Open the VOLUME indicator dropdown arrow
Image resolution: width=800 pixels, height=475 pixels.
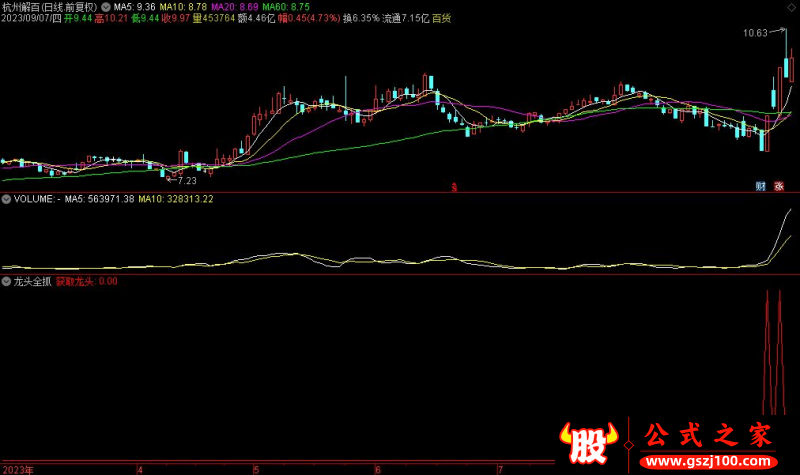[6, 199]
